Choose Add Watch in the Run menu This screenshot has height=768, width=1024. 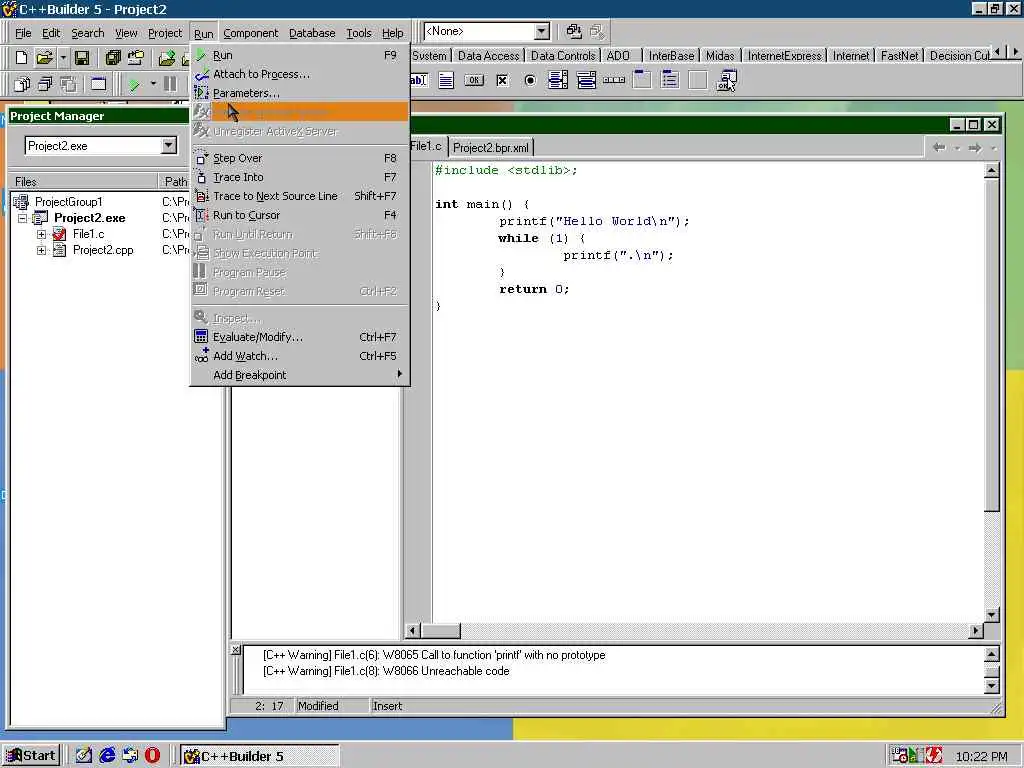pos(300,356)
